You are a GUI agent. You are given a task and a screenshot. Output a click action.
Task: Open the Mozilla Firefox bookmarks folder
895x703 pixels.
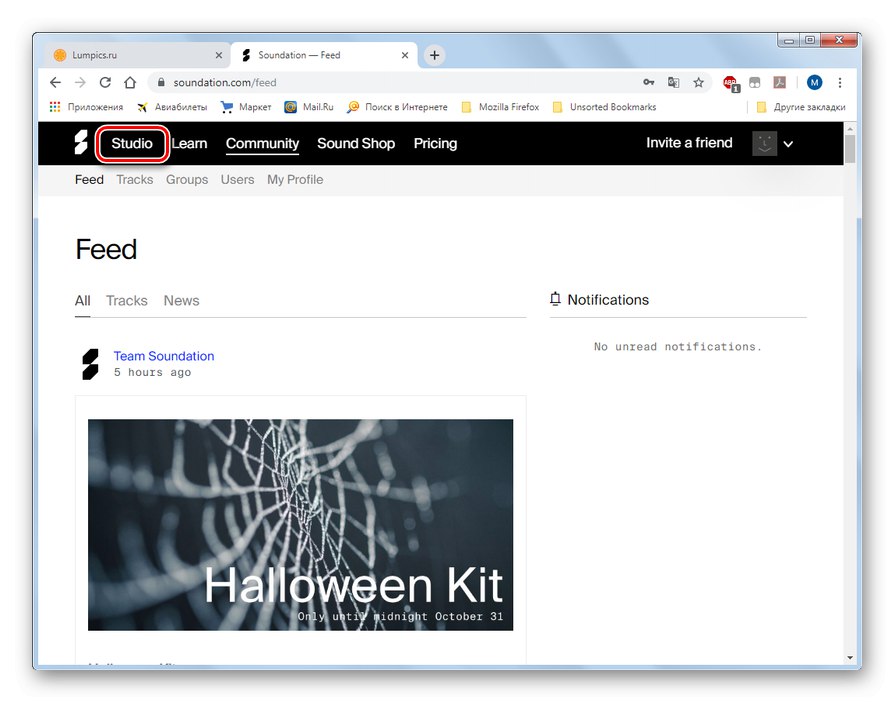[x=500, y=107]
